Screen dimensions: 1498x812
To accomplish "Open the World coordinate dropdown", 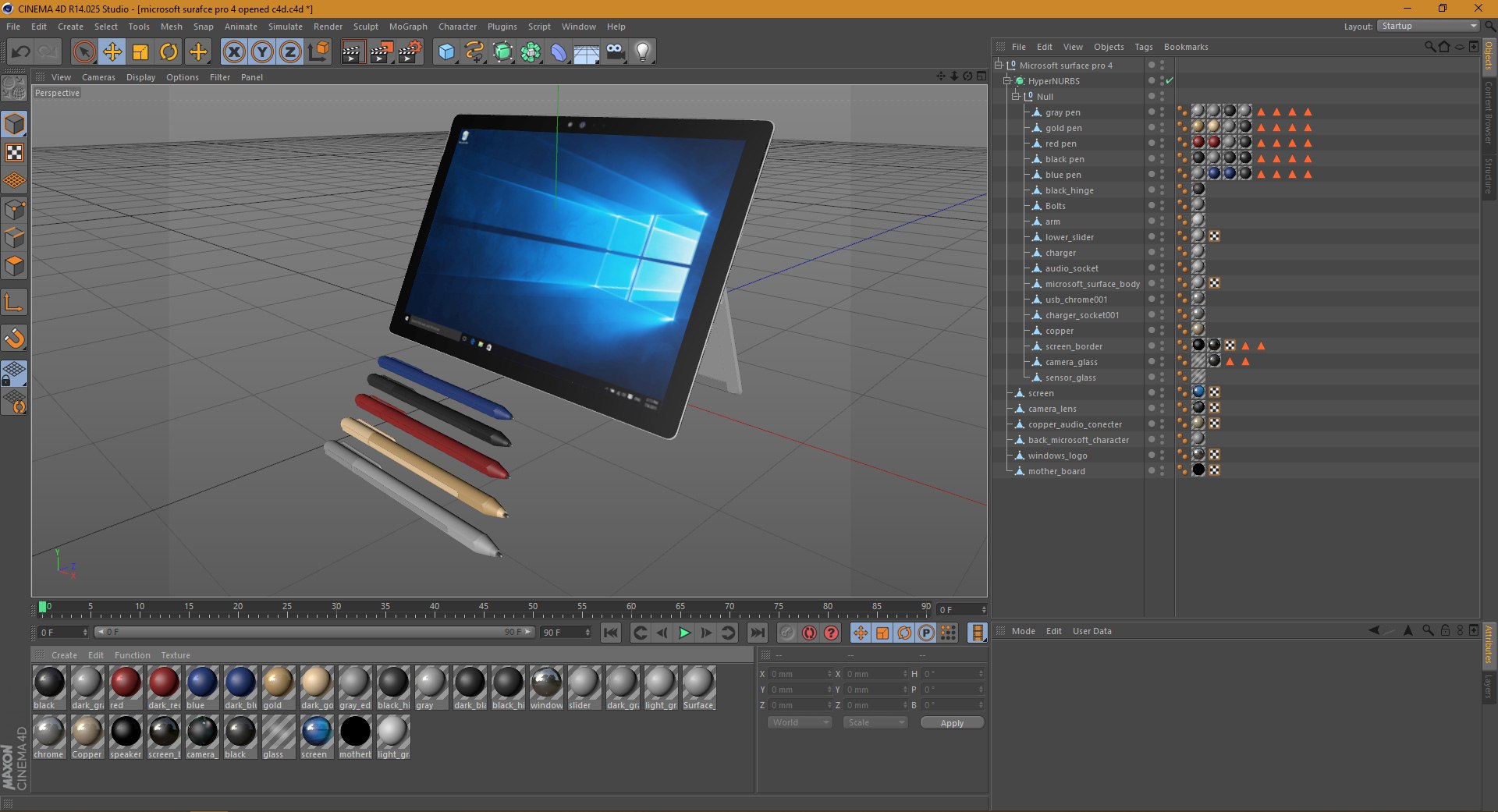I will (x=800, y=722).
